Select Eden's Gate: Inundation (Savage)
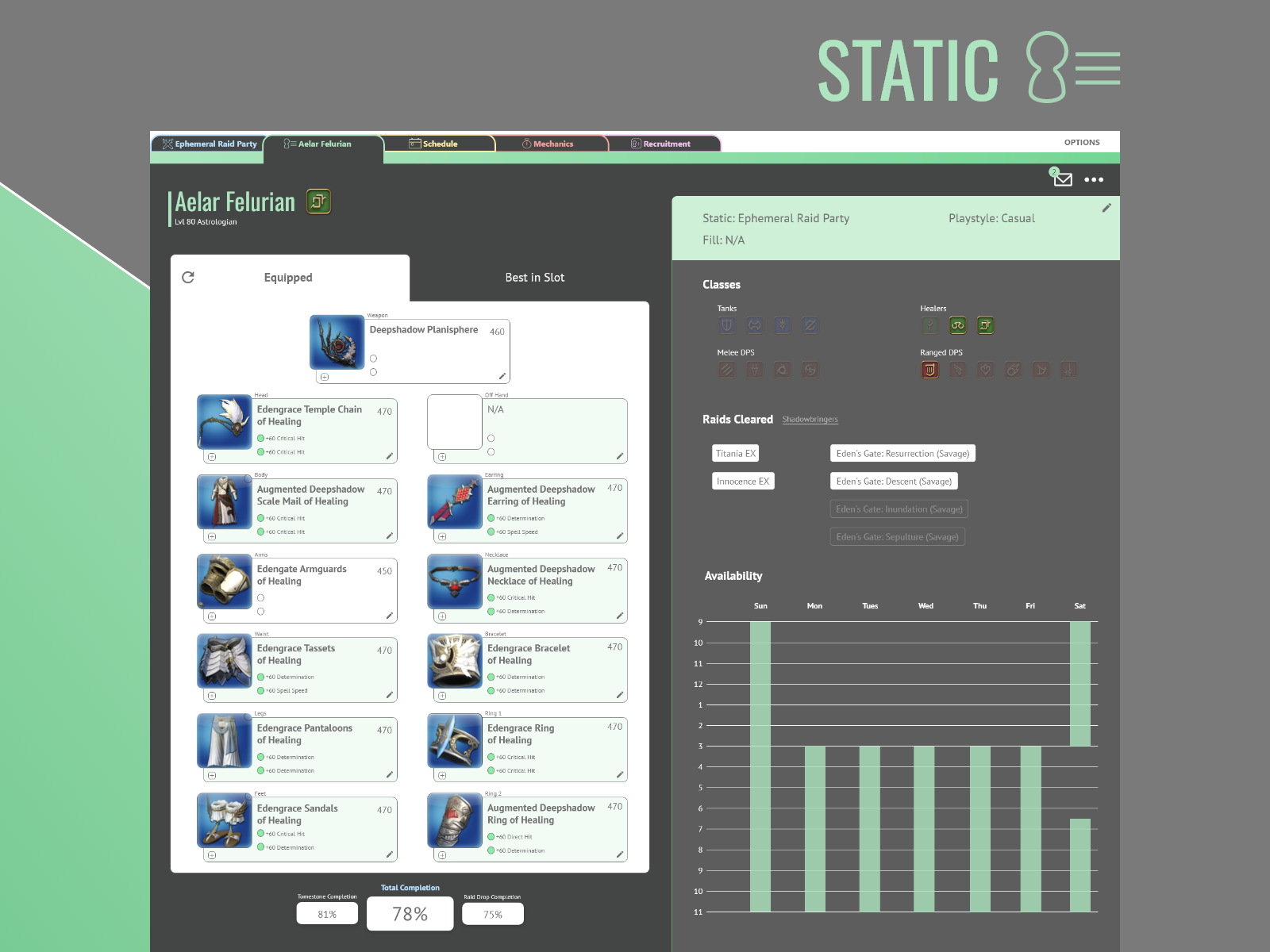 click(x=899, y=509)
